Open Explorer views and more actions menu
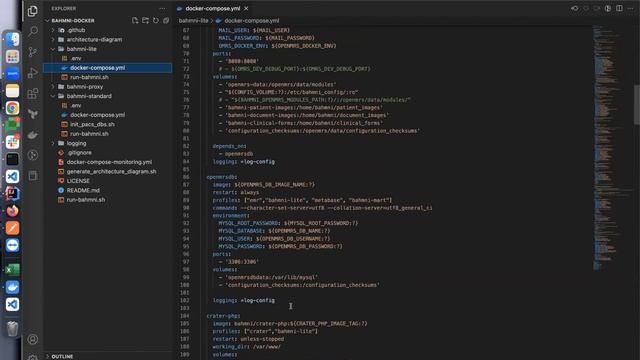Screen dimensions: 640x360 (x=162, y=8)
